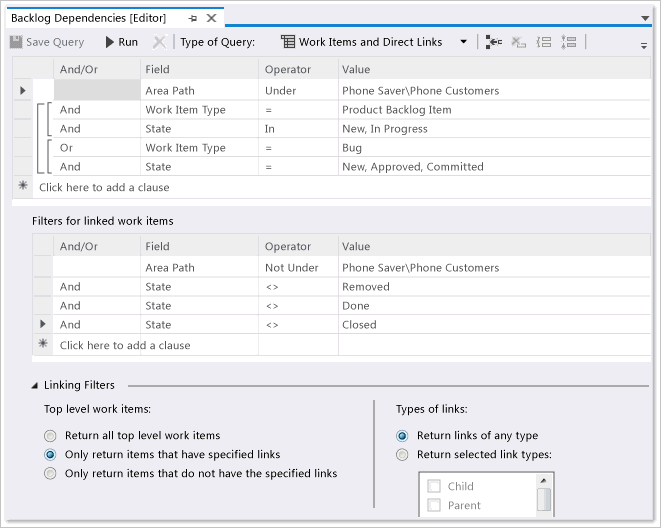661x528 pixels.
Task: Click the Run query play icon
Action: [109, 42]
